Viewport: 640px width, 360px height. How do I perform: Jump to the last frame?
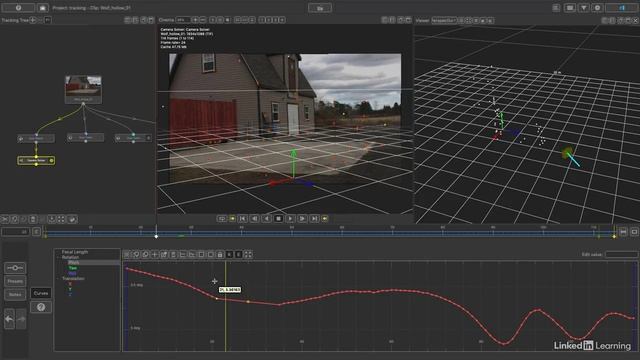pos(314,219)
